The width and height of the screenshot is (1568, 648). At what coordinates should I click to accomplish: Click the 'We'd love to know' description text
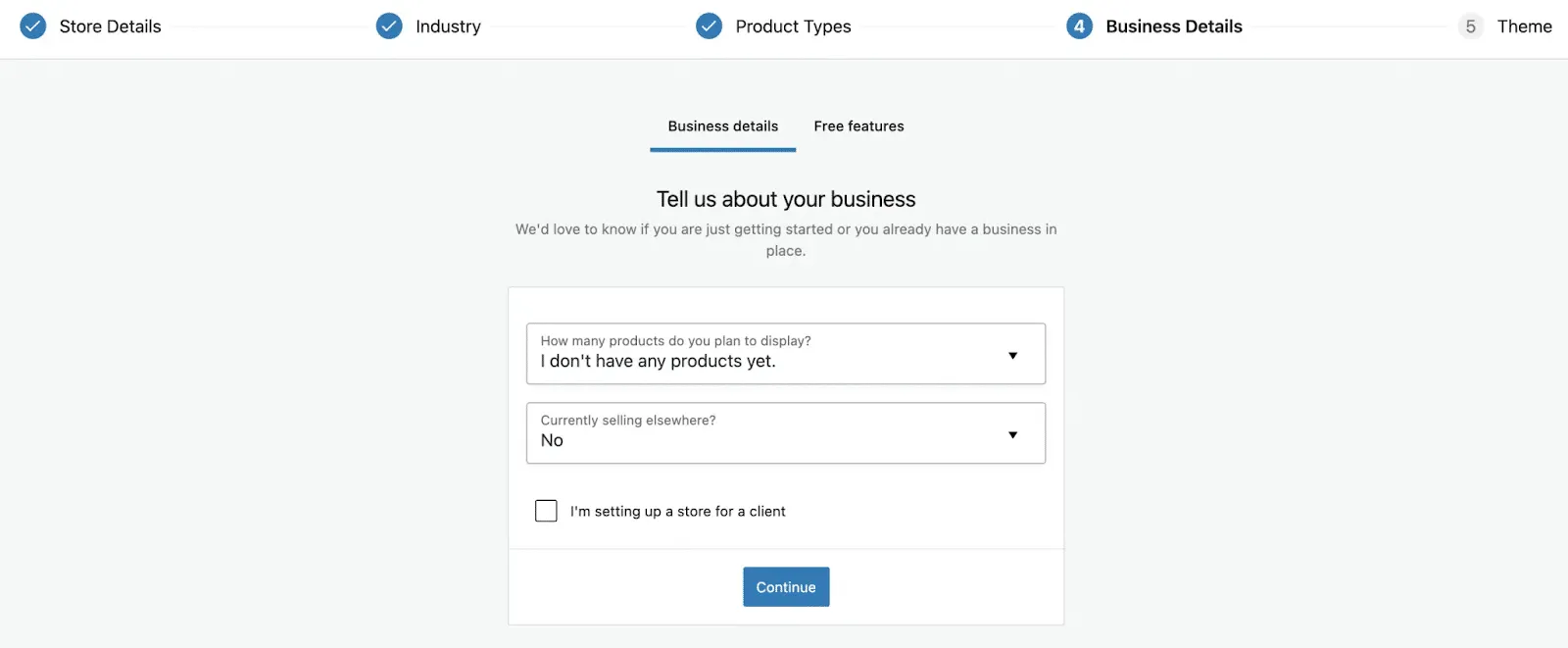pos(786,240)
